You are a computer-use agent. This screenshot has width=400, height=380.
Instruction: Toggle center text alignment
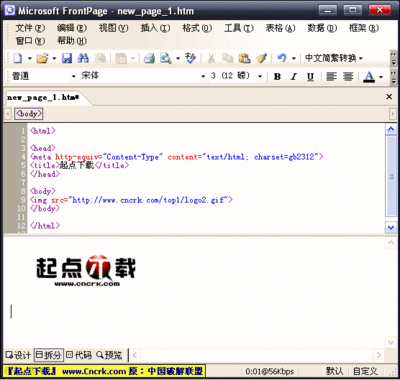(348, 76)
